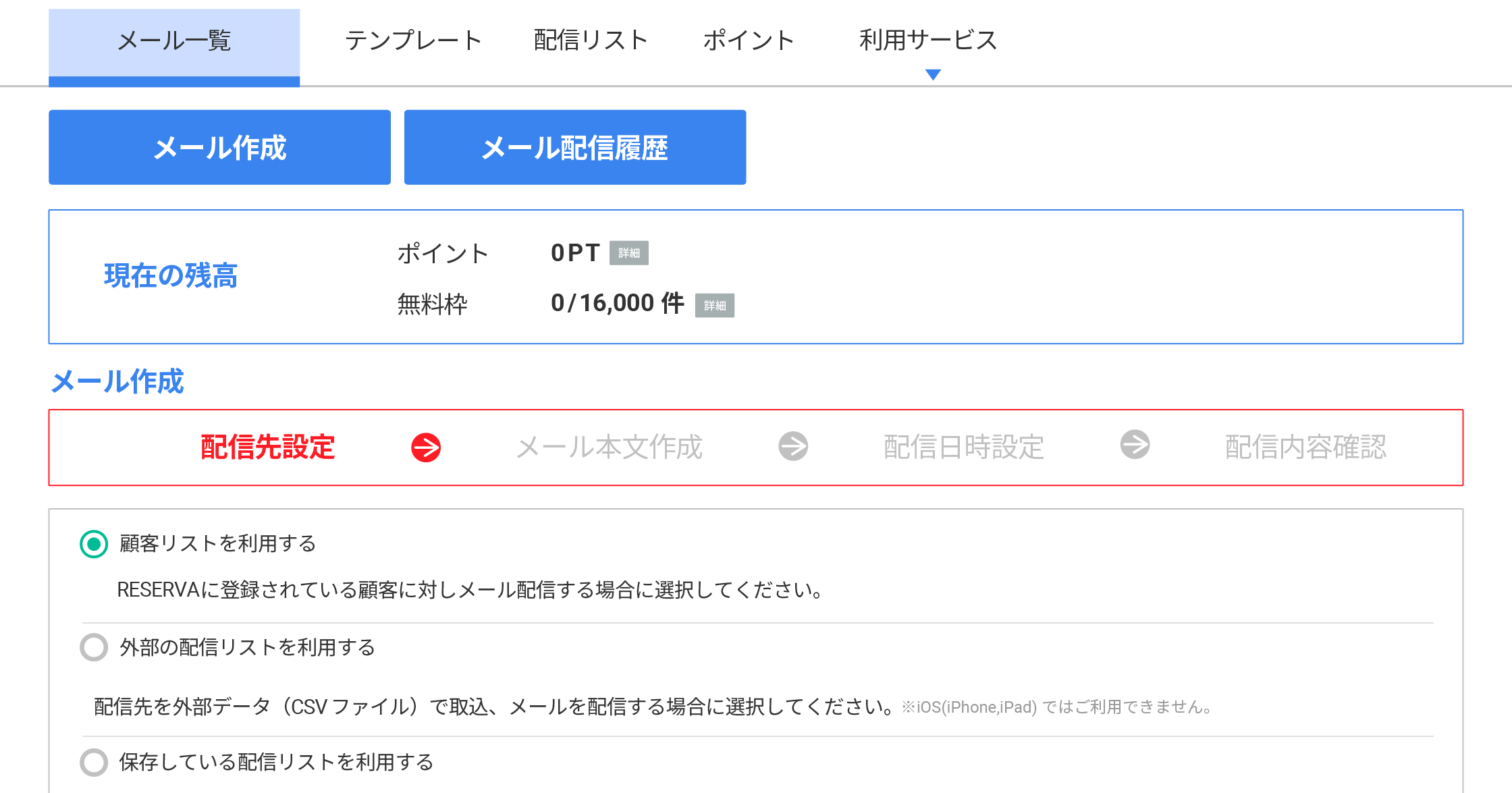Click the 詳細 badge next to 0/16,000 件
The image size is (1512, 793).
pyautogui.click(x=714, y=305)
